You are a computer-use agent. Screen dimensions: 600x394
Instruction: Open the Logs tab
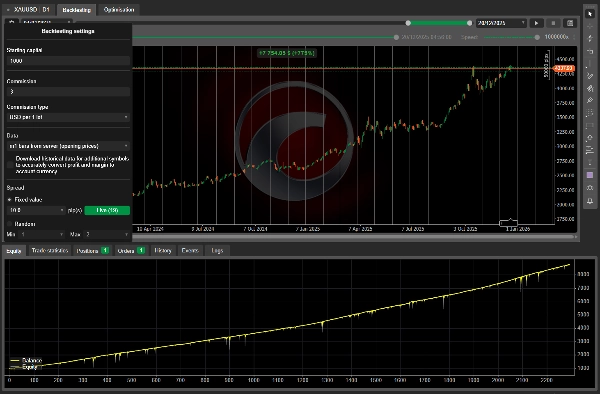[x=217, y=251]
